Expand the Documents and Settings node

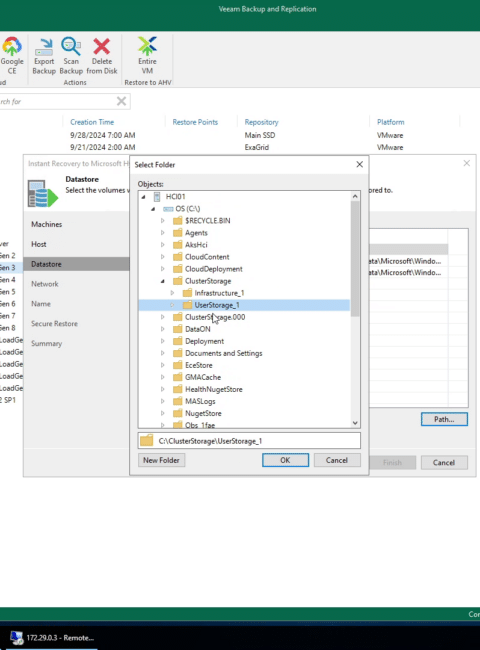tap(162, 353)
